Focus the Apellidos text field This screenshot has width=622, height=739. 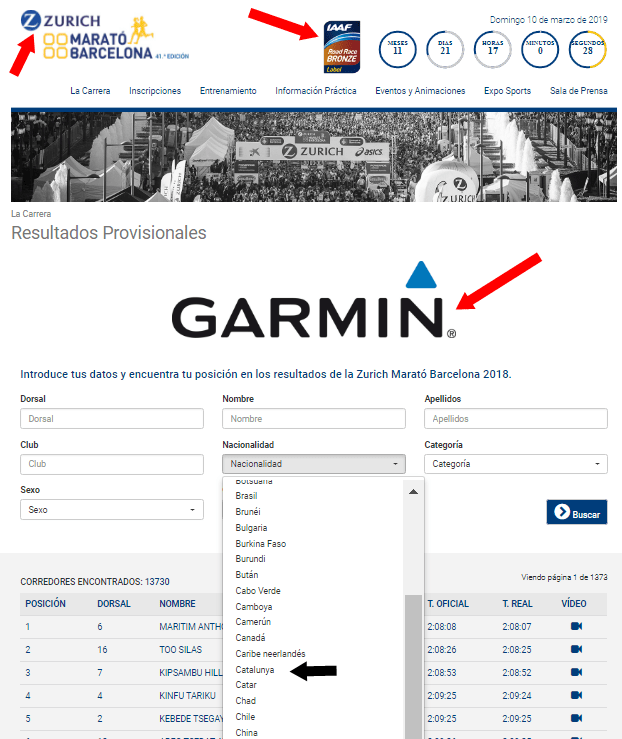(x=515, y=419)
